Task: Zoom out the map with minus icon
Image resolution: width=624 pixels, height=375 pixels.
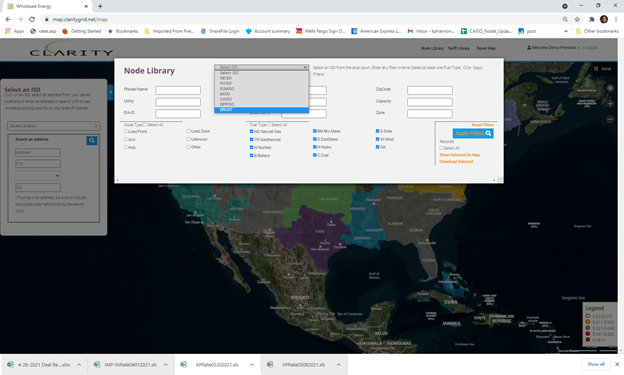Action: click(x=610, y=119)
